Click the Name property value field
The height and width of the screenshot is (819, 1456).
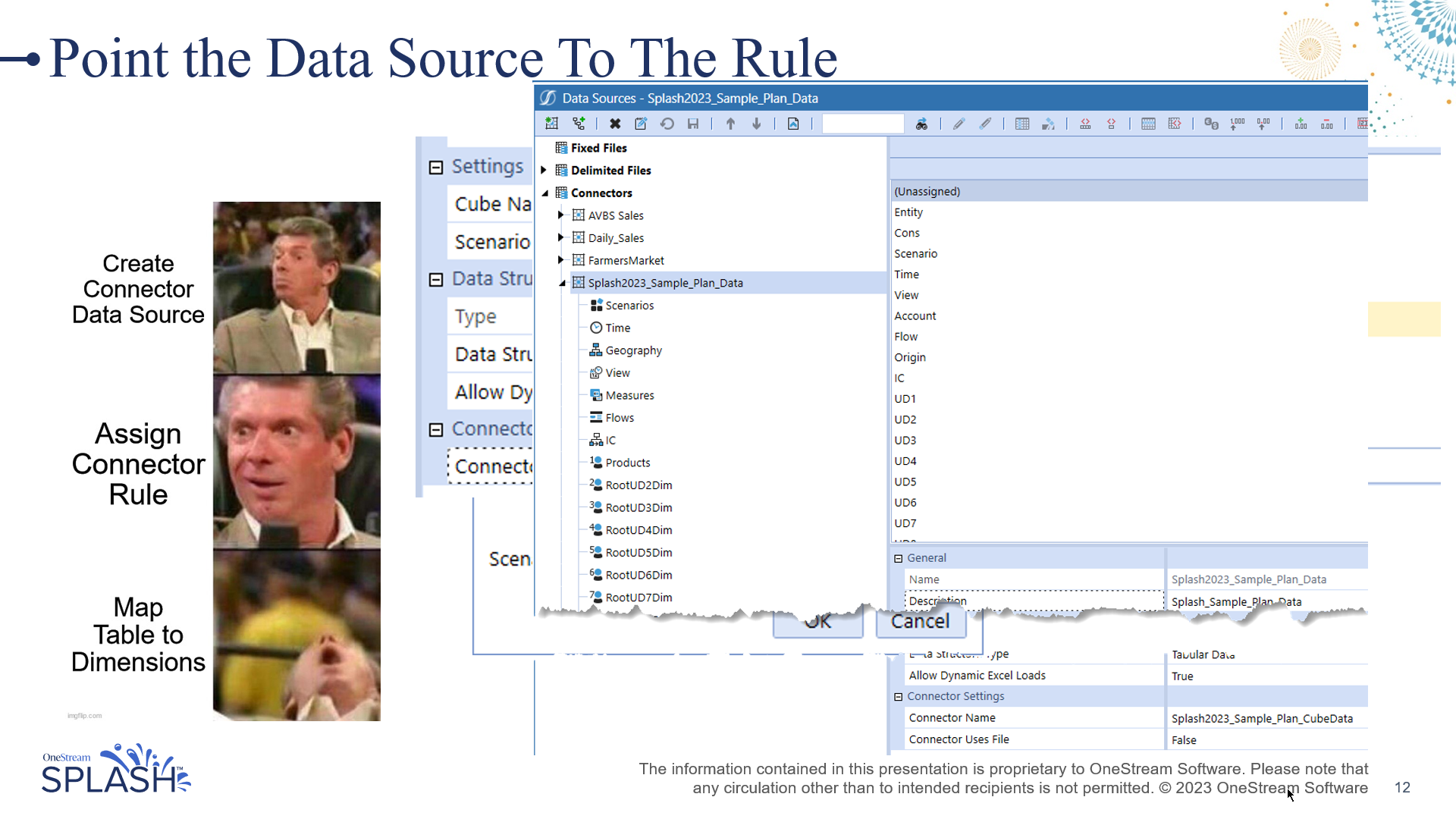click(1266, 579)
